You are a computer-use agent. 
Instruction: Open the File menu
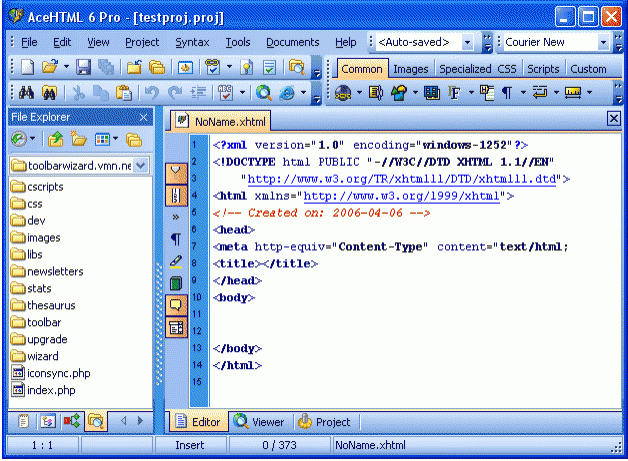pyautogui.click(x=29, y=42)
